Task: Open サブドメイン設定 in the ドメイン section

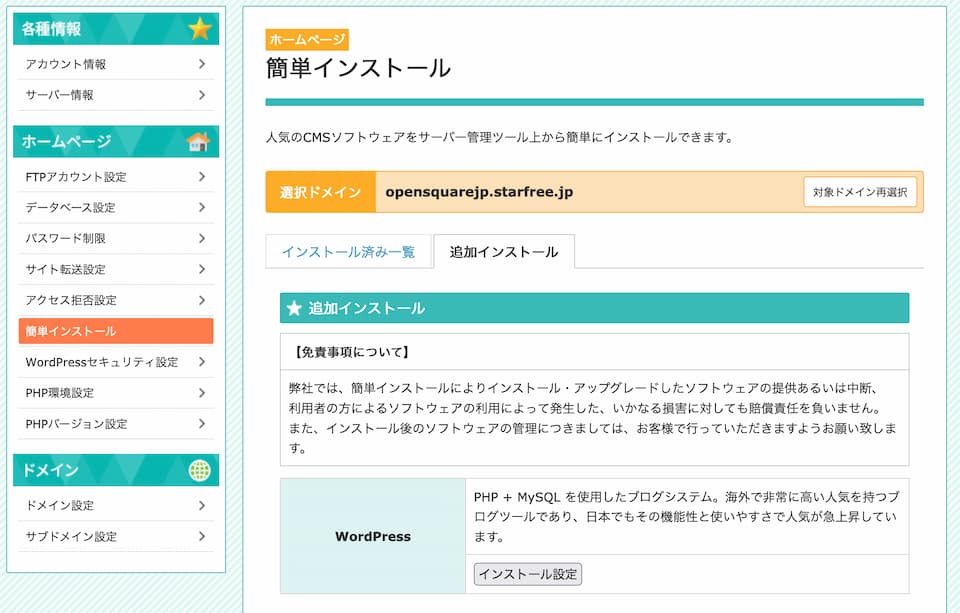Action: [x=115, y=537]
